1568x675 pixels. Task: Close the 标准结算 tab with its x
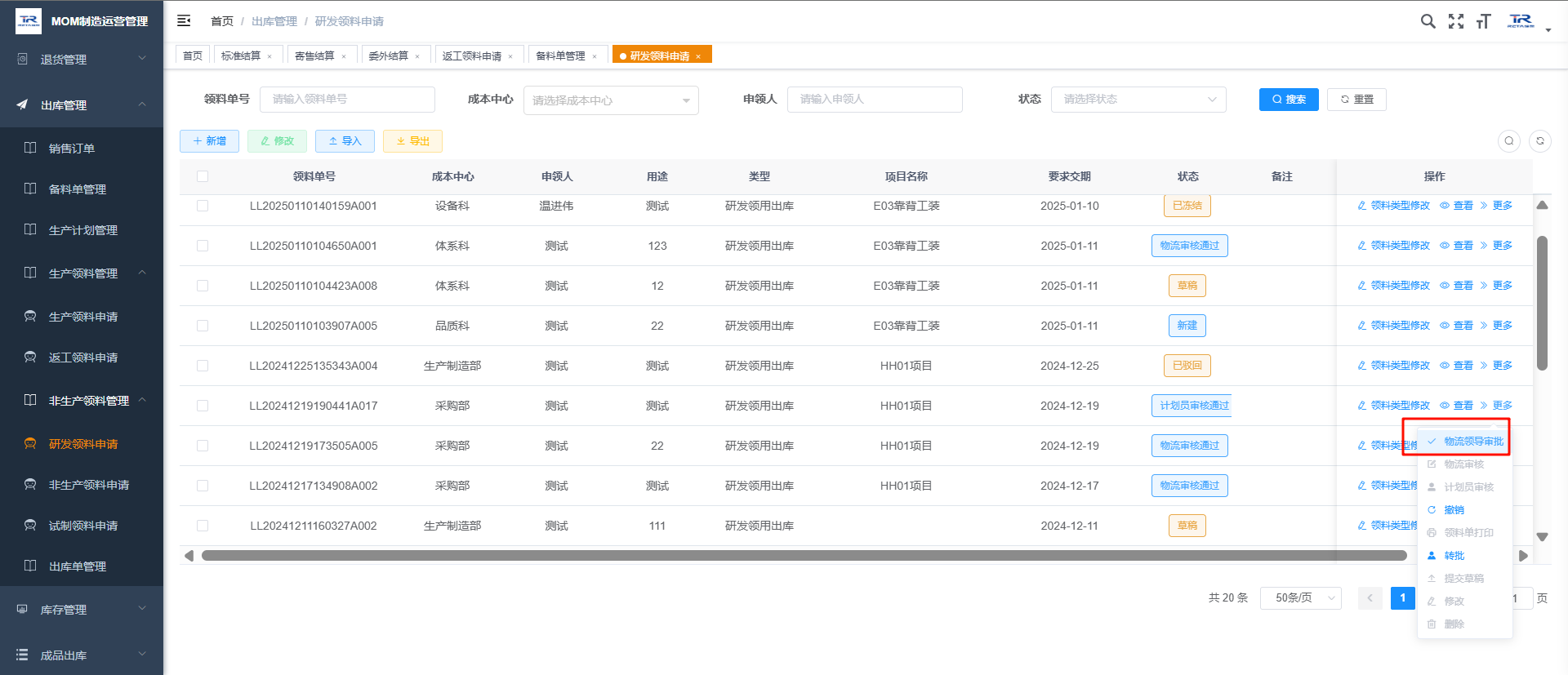coord(269,56)
